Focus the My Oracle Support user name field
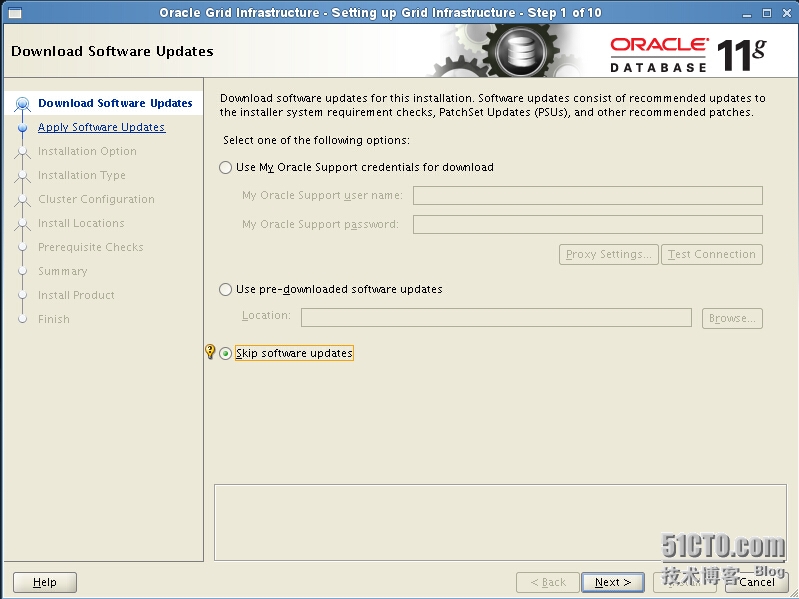This screenshot has width=799, height=599. point(588,196)
